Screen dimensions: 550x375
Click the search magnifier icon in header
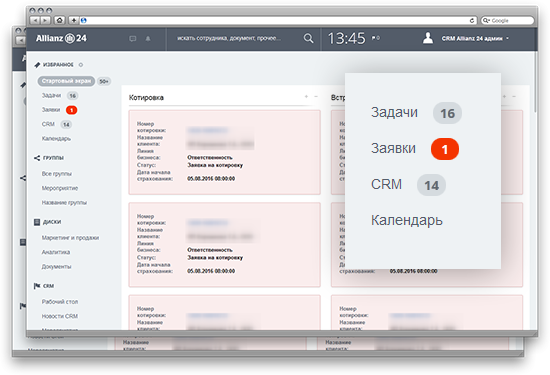pyautogui.click(x=308, y=38)
